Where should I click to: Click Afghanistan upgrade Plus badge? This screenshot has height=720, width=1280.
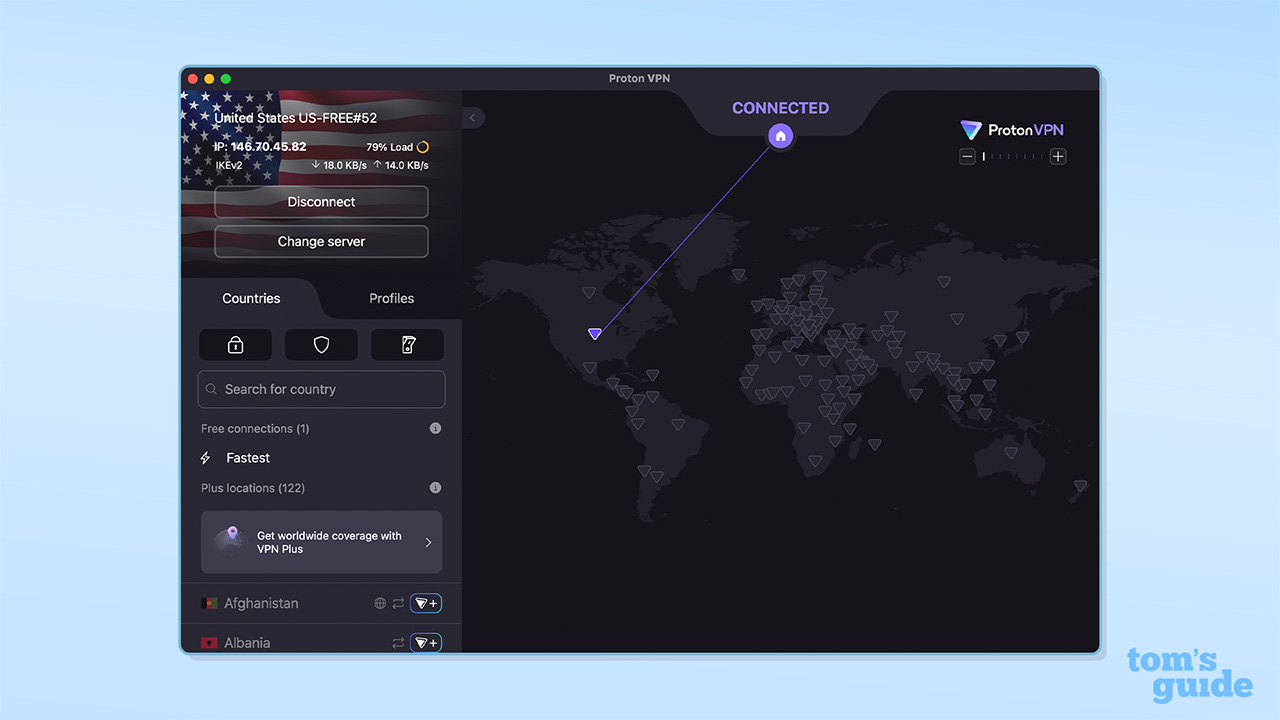(426, 603)
